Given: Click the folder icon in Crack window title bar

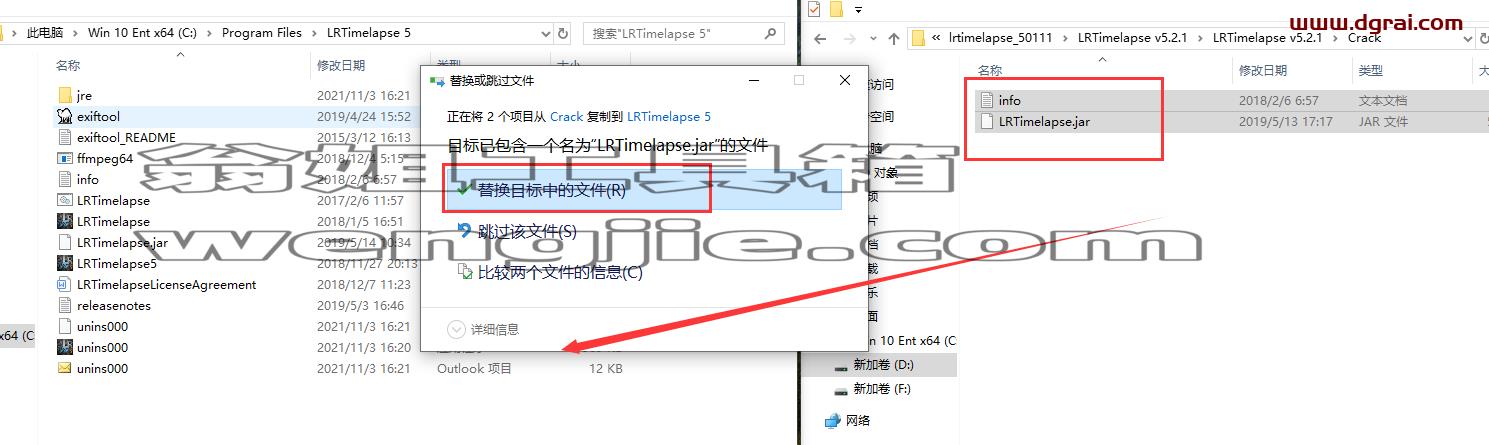Looking at the screenshot, I should pos(837,9).
